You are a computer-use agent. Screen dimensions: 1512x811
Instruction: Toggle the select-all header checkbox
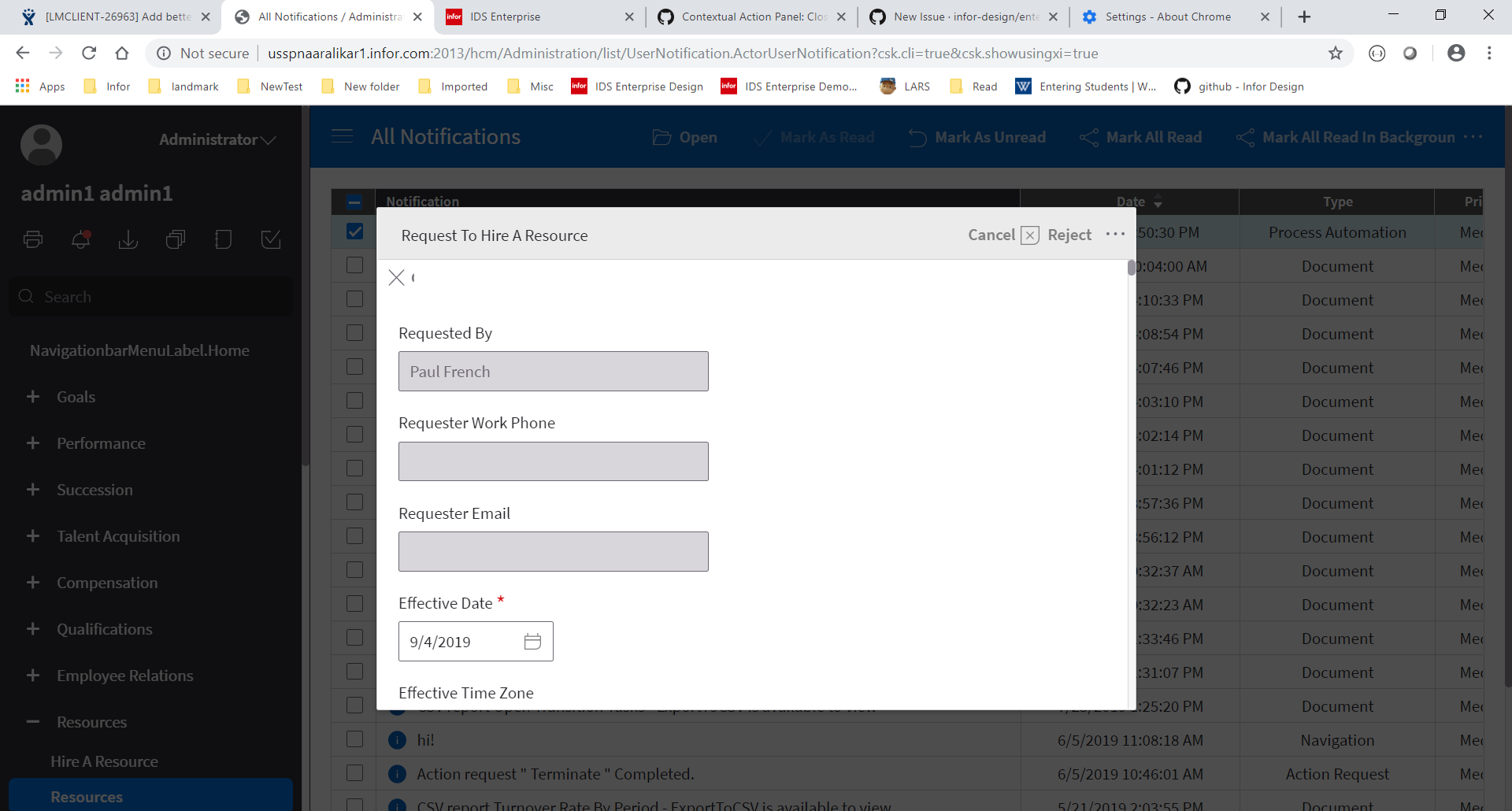[354, 202]
